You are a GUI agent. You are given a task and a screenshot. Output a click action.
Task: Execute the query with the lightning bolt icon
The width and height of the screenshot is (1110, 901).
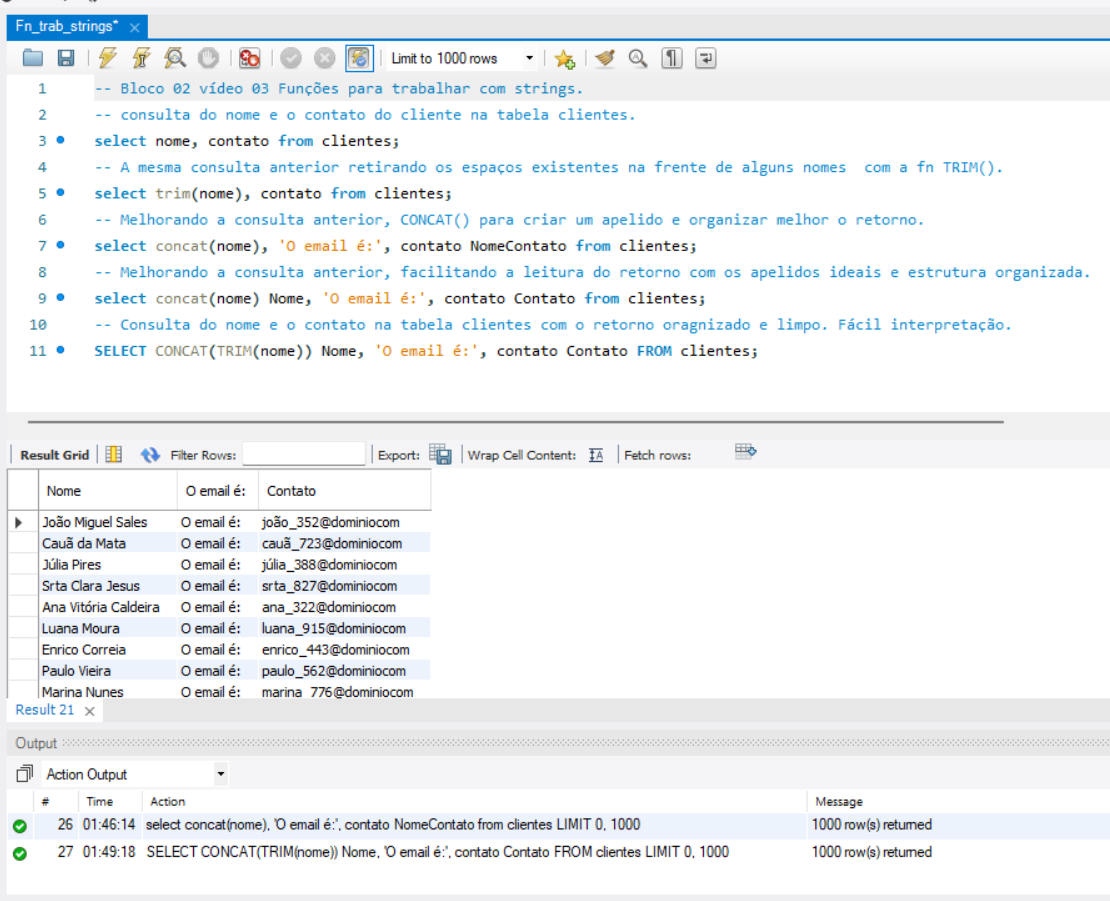tap(108, 59)
